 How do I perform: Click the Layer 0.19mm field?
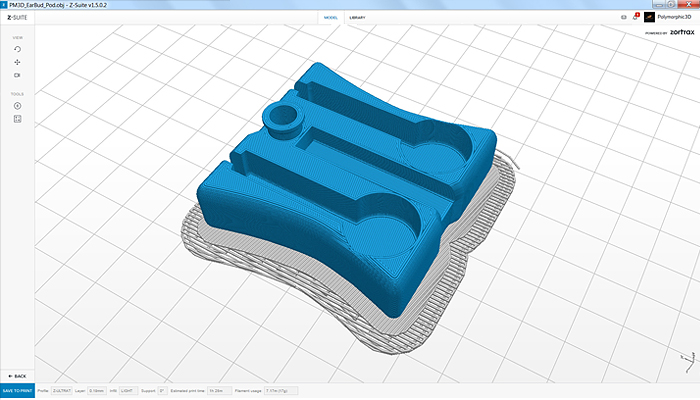click(97, 391)
